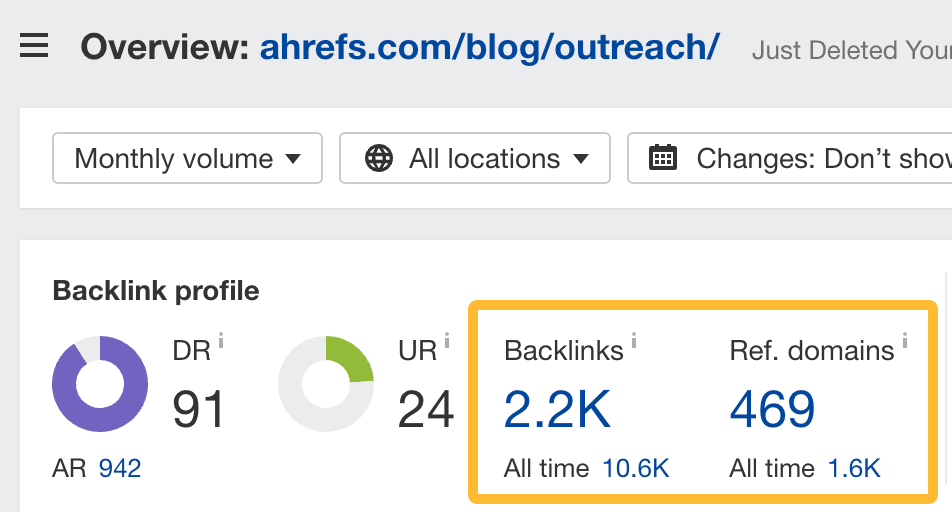Click the calendar icon in Changes

(x=663, y=157)
